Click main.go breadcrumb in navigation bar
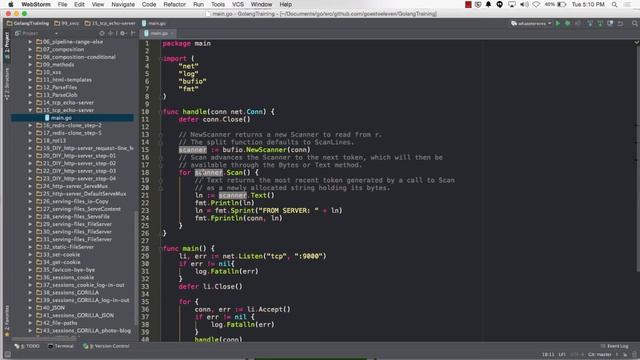Screen dimensions: 640x360 click(x=154, y=23)
